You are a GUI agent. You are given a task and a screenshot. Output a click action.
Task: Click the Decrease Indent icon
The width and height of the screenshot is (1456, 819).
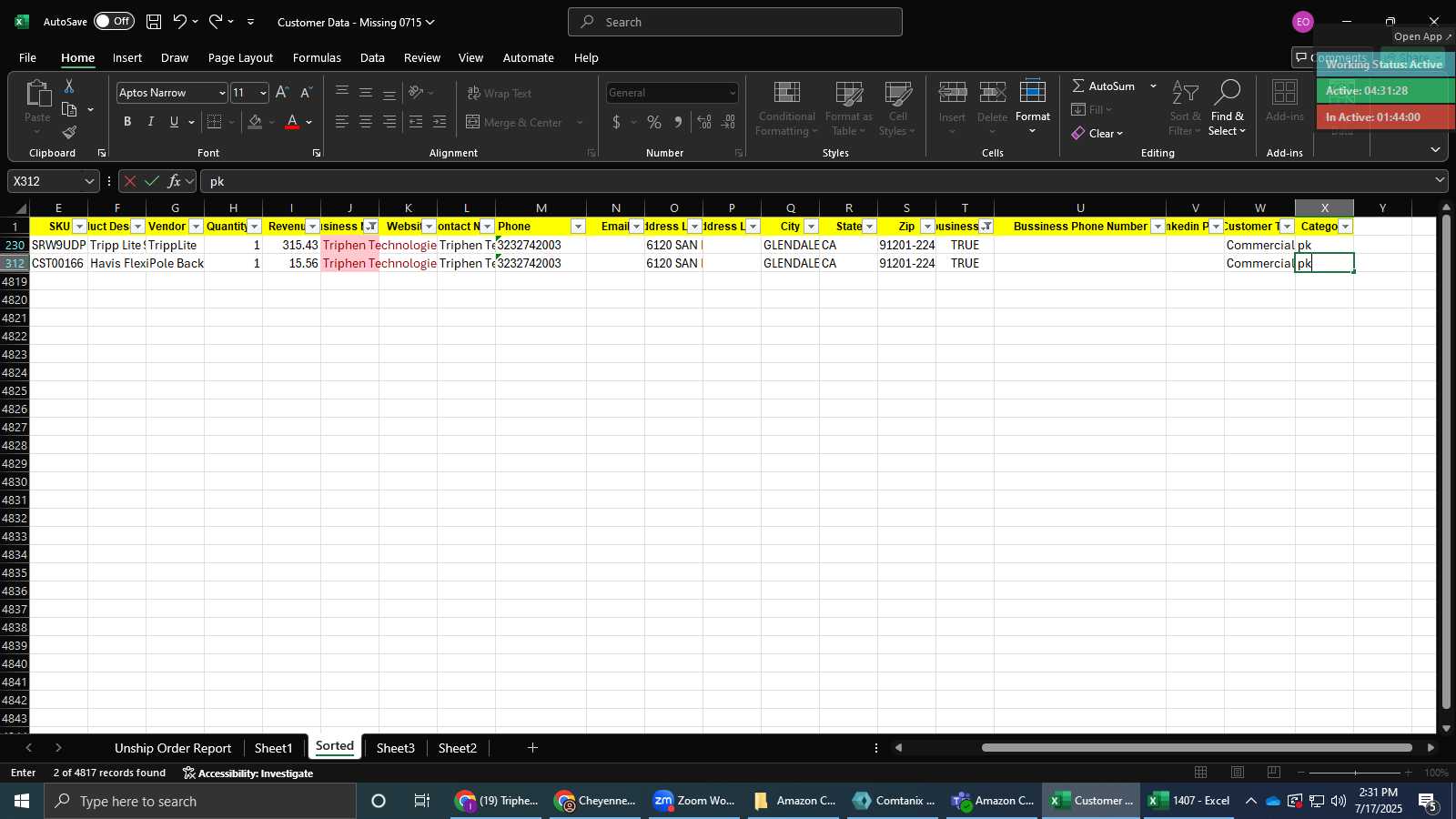416,122
